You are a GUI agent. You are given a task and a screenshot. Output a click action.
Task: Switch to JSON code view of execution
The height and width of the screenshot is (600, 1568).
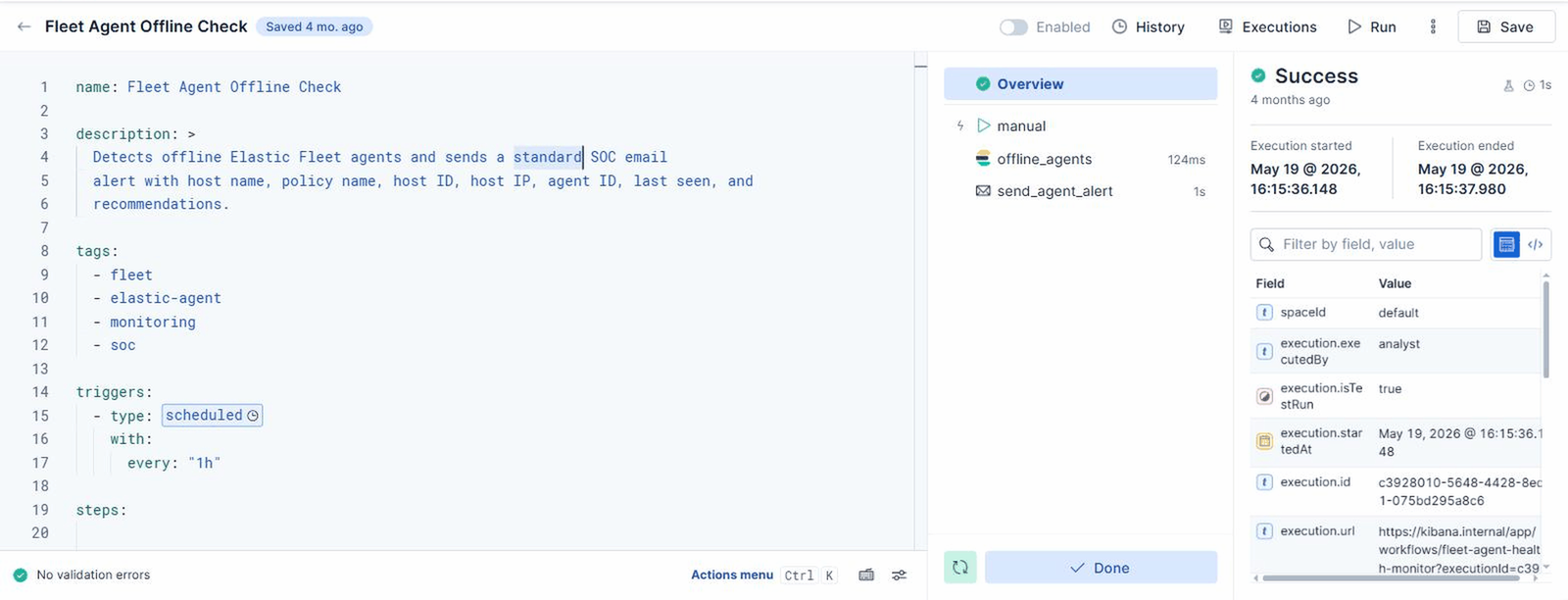1536,244
